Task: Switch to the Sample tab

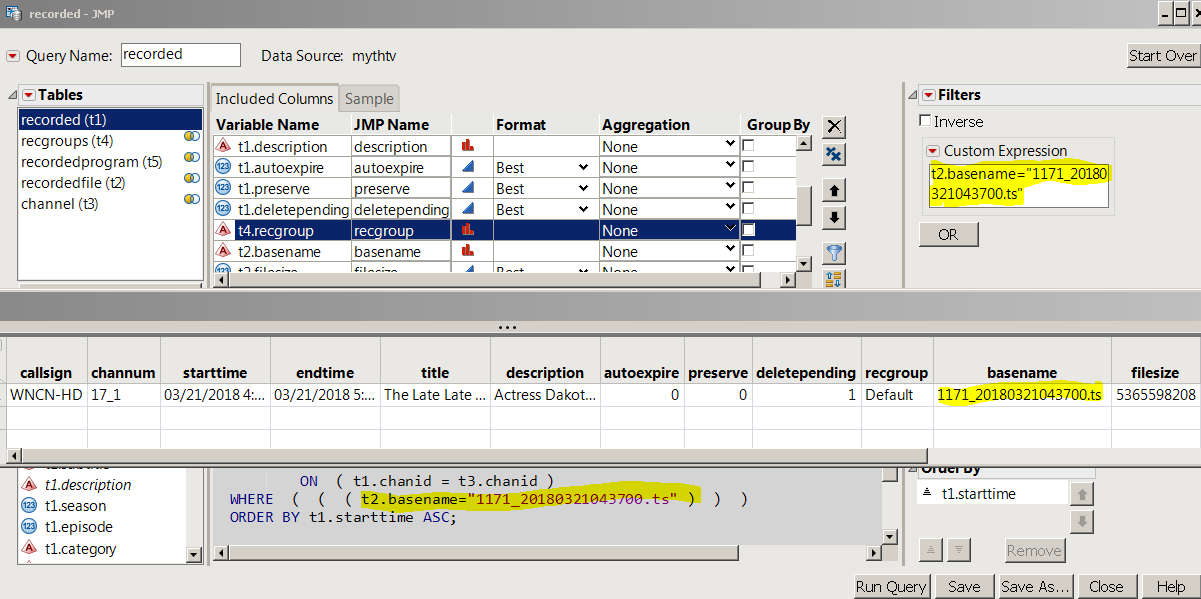Action: tap(370, 98)
